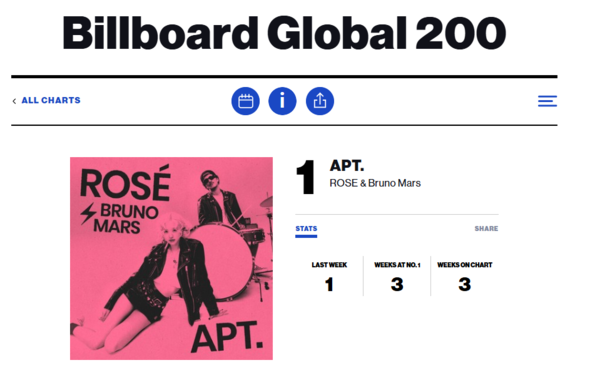The width and height of the screenshot is (600, 380).
Task: Click the chart info icon
Action: (282, 101)
